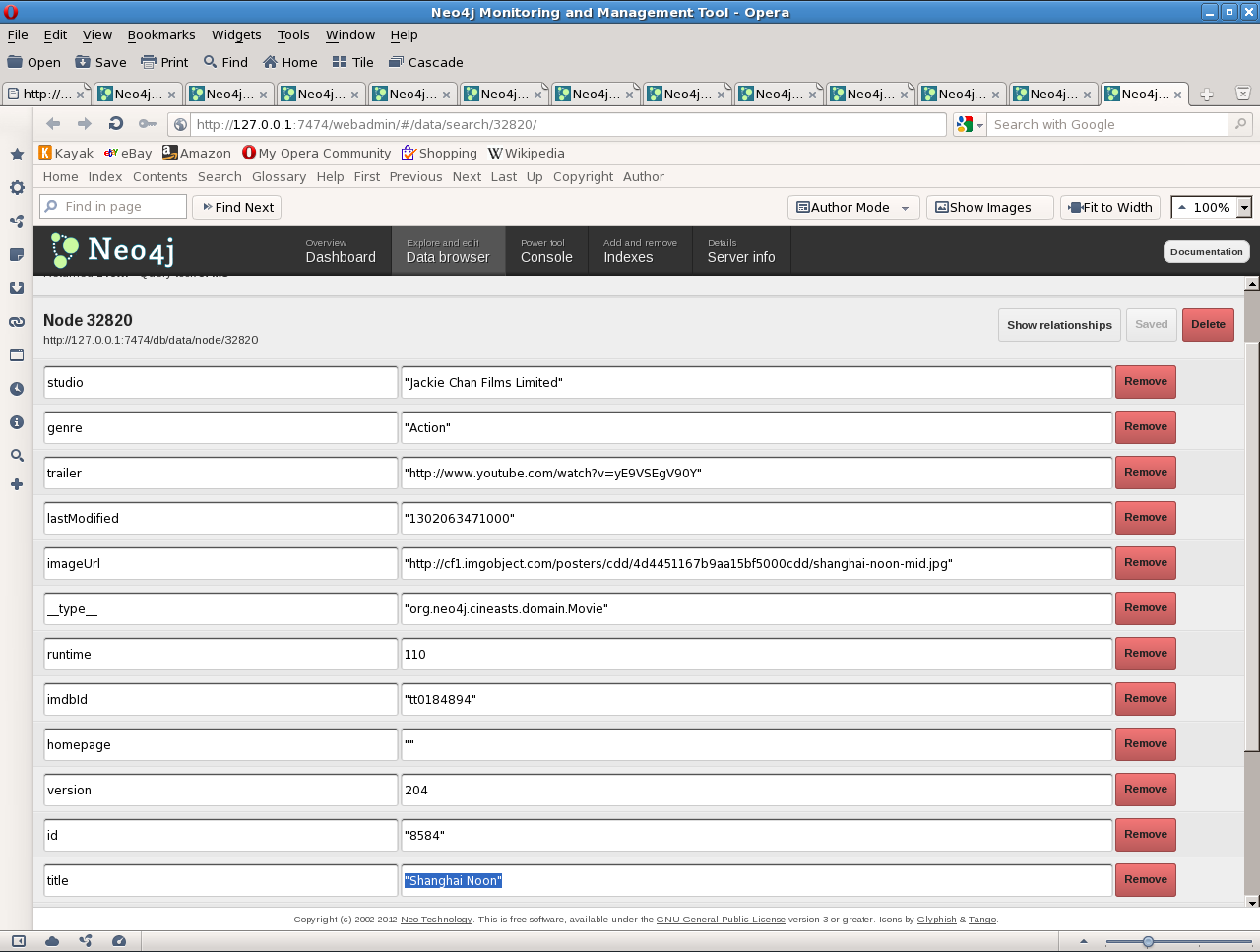The height and width of the screenshot is (952, 1260).
Task: Open the Downloads panel icon in sidebar
Action: pos(17,288)
